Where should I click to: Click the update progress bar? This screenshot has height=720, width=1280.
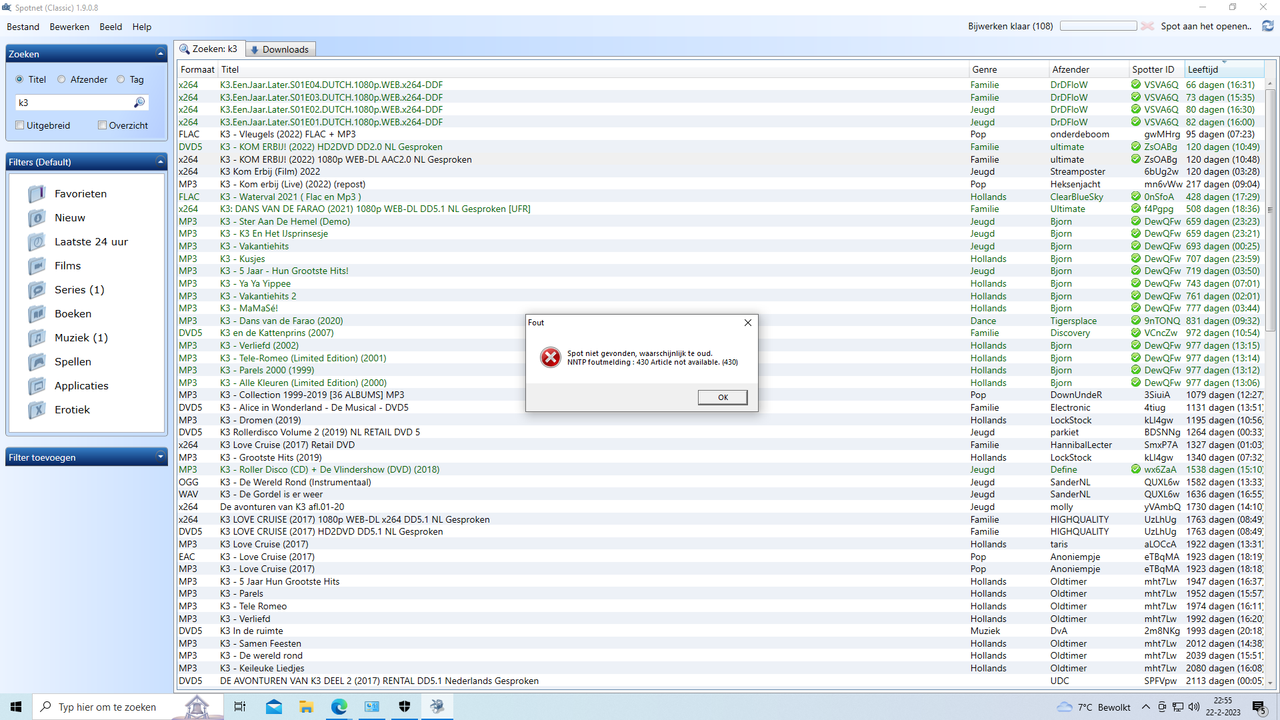1098,27
